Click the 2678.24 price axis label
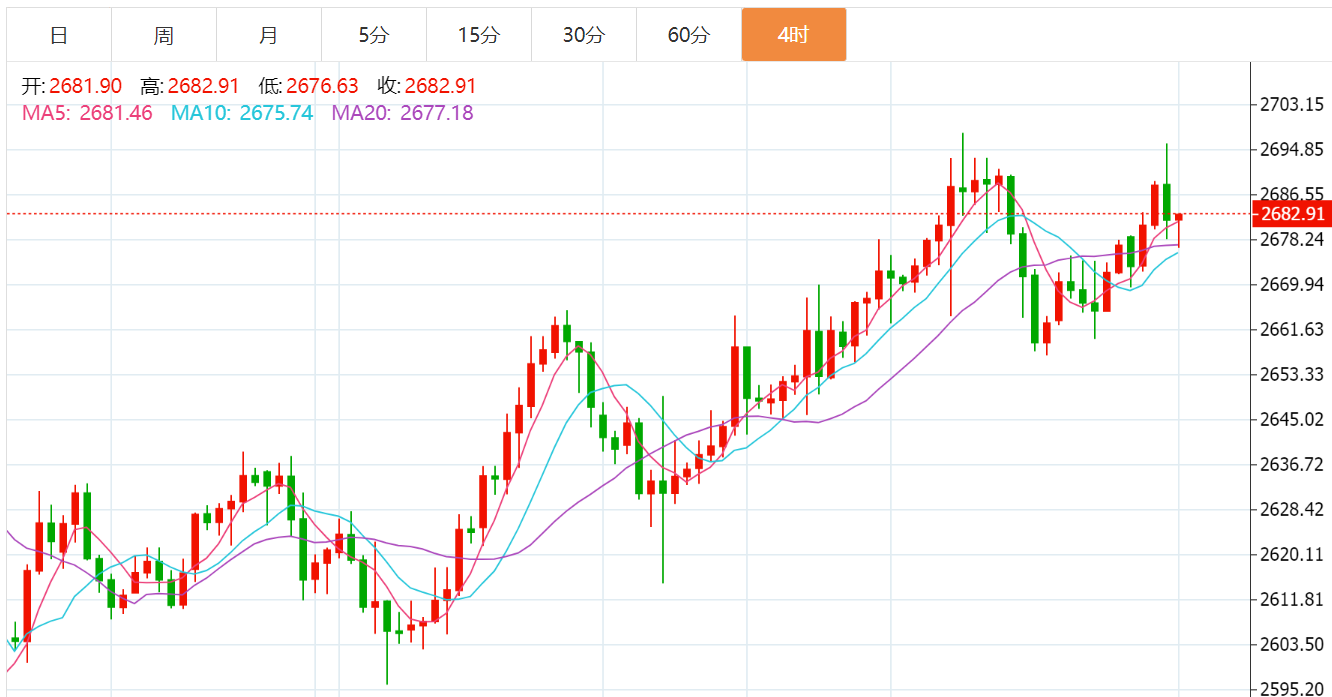1332x697 pixels. pos(1293,240)
